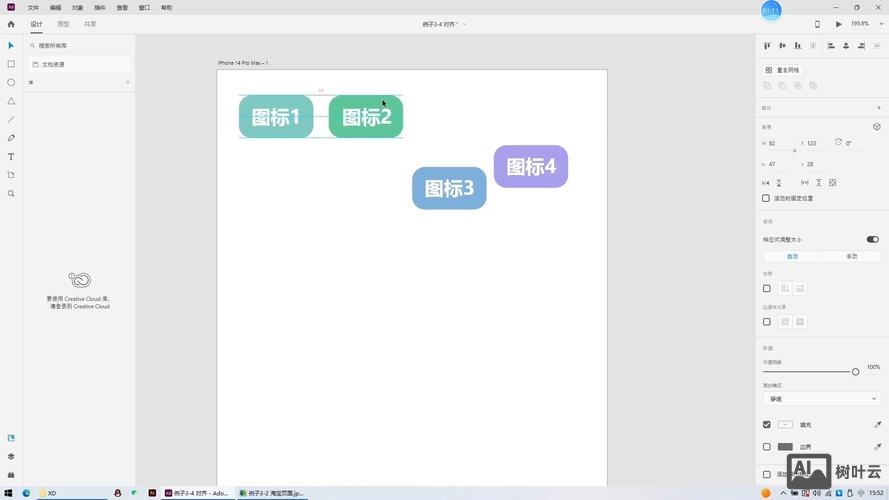
Task: Open the 文件 menu
Action: point(33,8)
